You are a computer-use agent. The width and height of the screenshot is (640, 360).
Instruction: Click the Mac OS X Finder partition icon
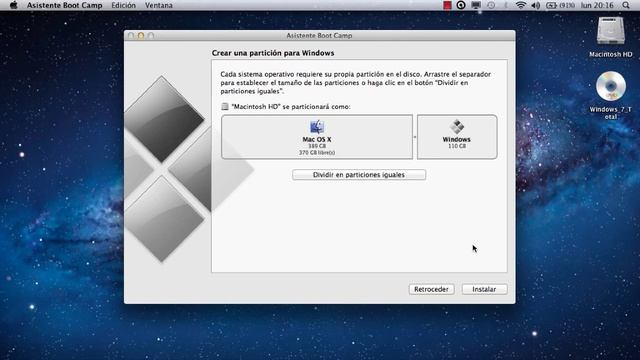[317, 127]
